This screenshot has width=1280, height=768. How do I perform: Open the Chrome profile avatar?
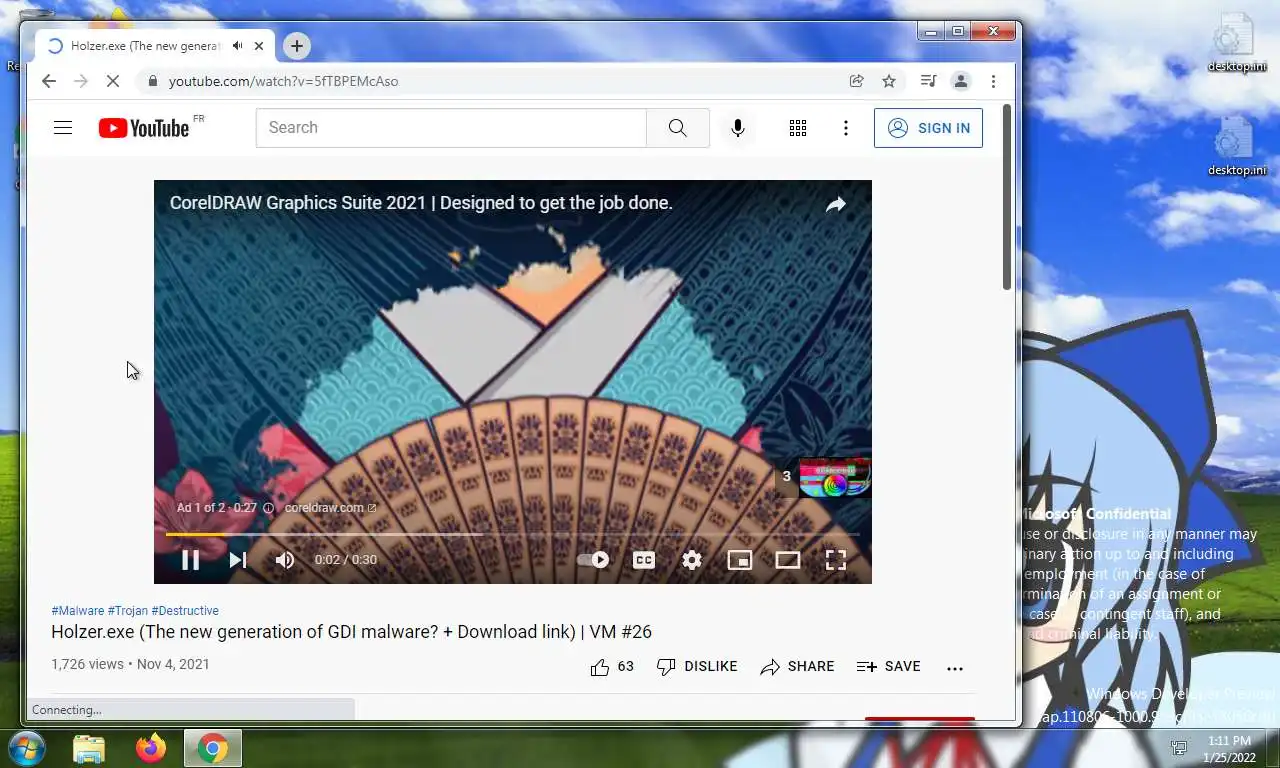(961, 81)
